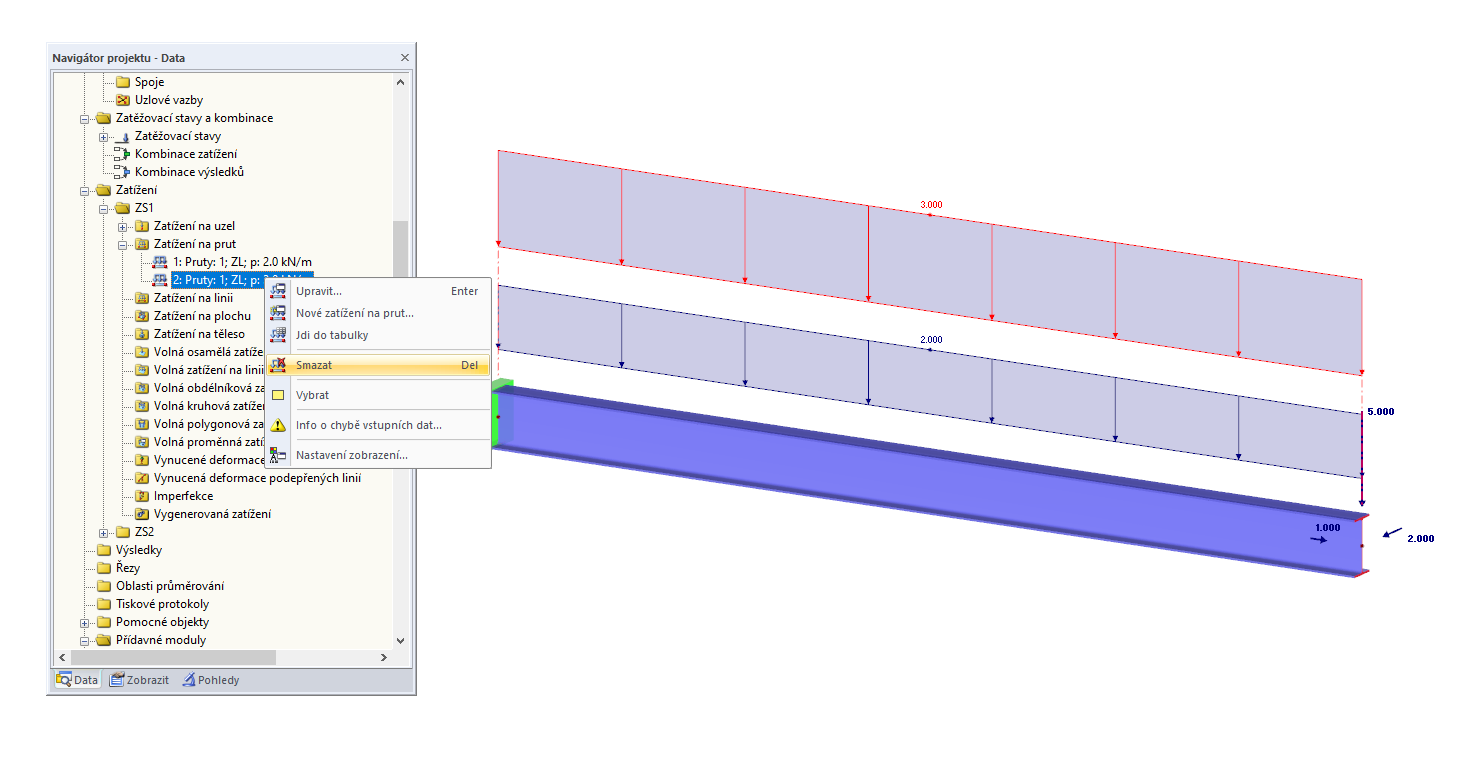Expand the Zatěžovací stavy node
The width and height of the screenshot is (1475, 782).
point(104,136)
